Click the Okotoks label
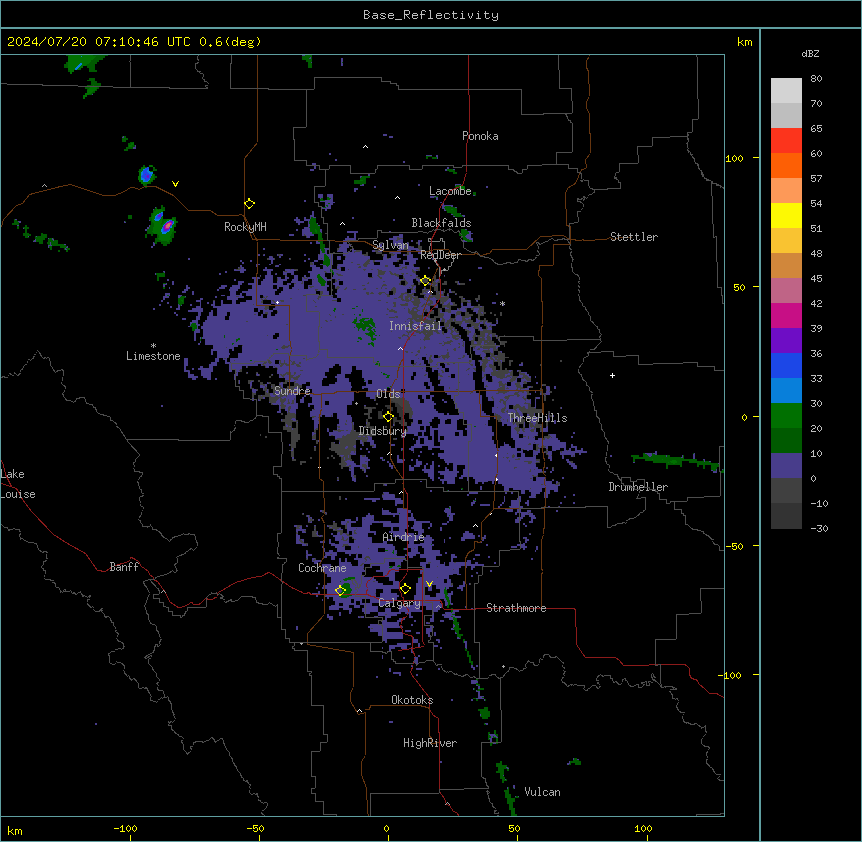Image resolution: width=862 pixels, height=842 pixels. point(412,700)
